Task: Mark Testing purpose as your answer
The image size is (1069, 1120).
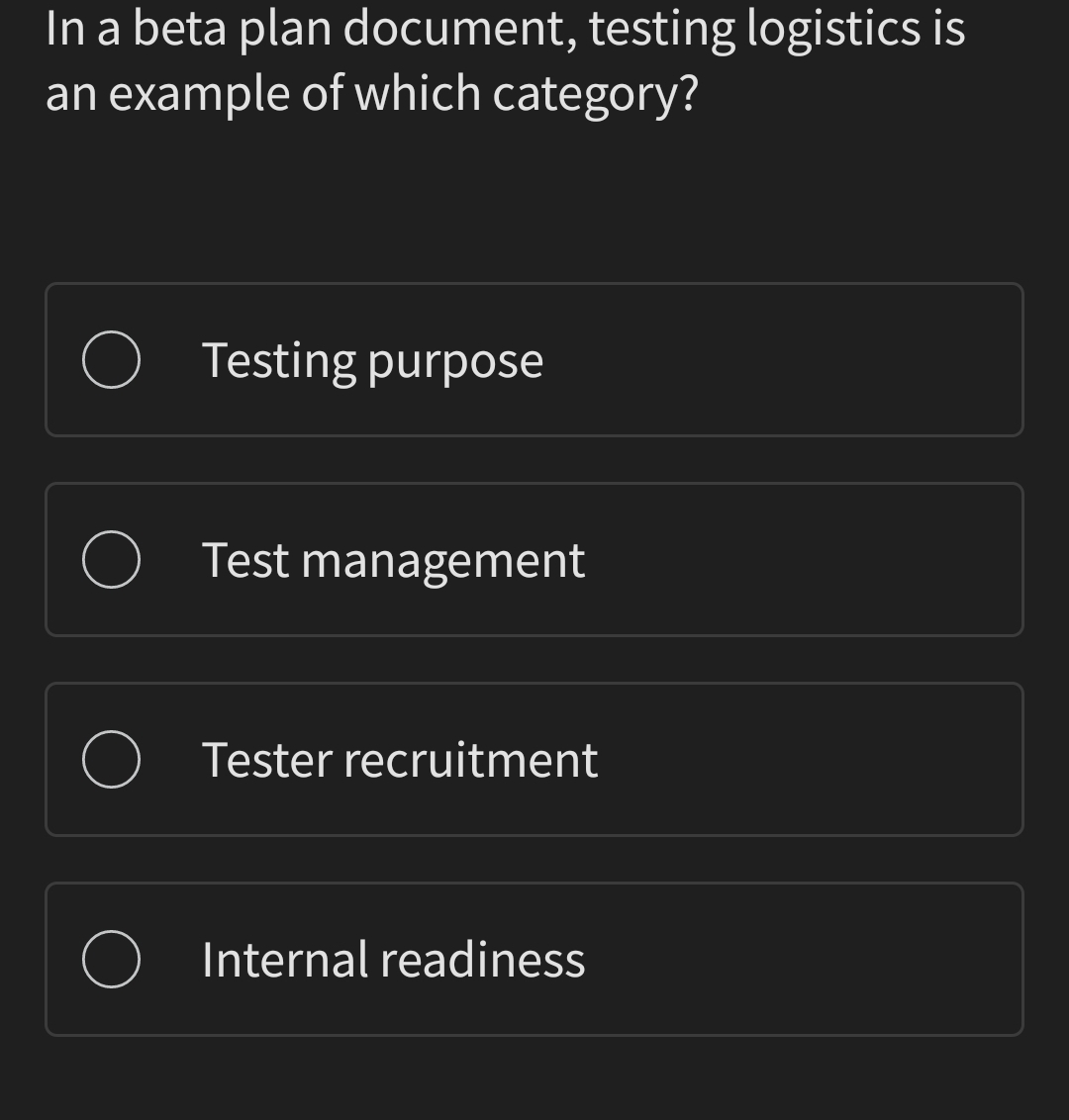Action: 372,360
